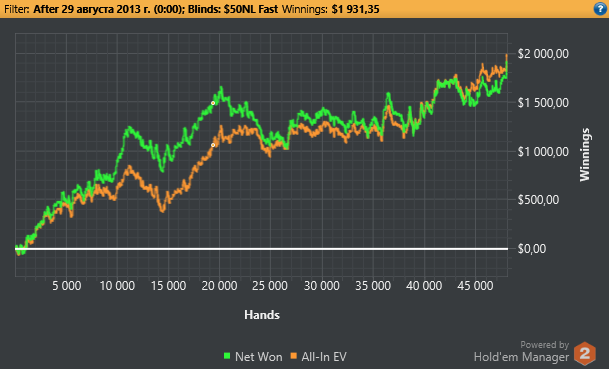Click the $2 000,00 axis label

[x=543, y=54]
